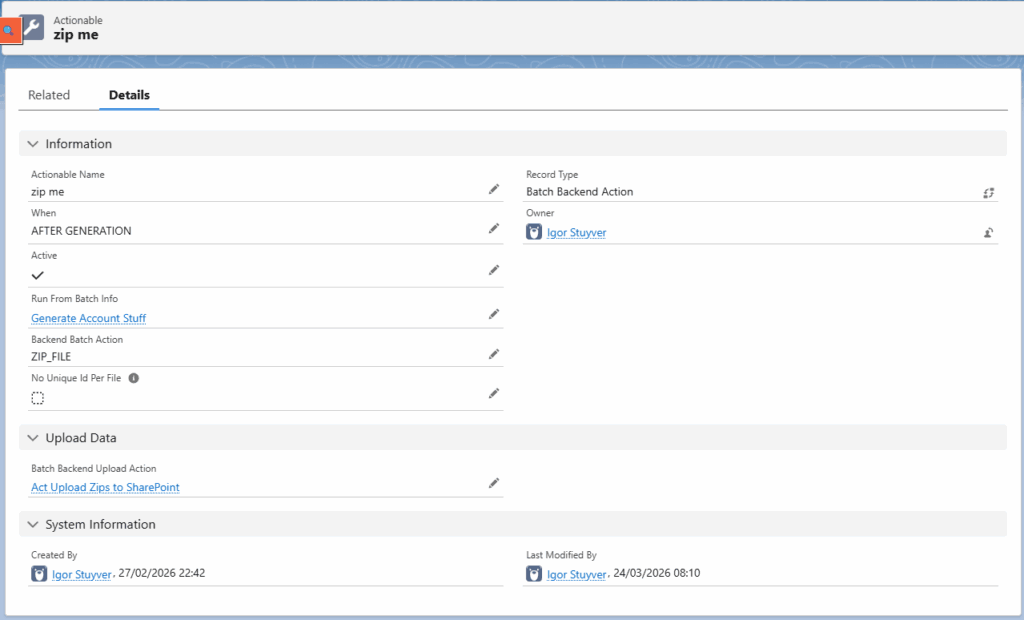Click Igor Stuyver link in Owner field
1024x620 pixels.
576,233
